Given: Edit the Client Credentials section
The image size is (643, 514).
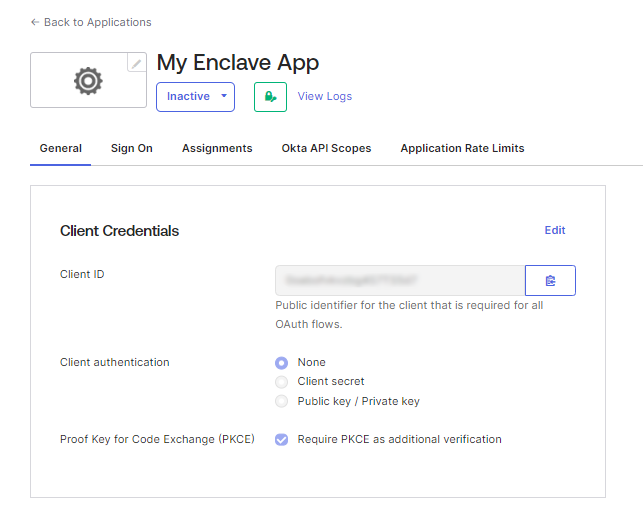Looking at the screenshot, I should [x=555, y=230].
